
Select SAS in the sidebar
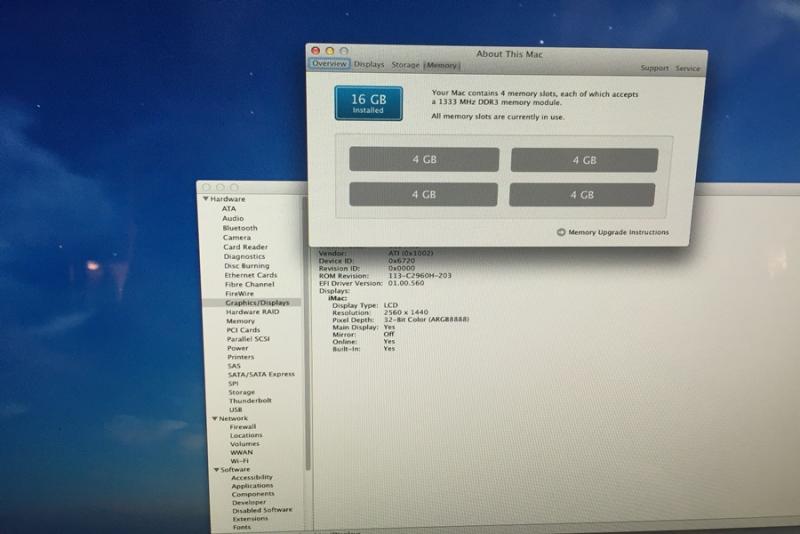coord(234,366)
